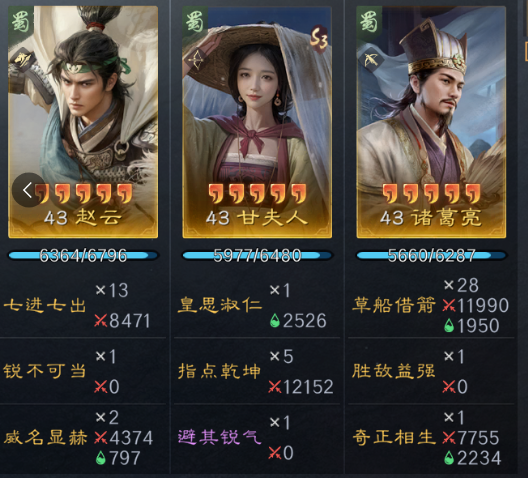This screenshot has width=528, height=478.
Task: Click the 蜀 faction badge on 诸葛亮 card
Action: (x=369, y=21)
